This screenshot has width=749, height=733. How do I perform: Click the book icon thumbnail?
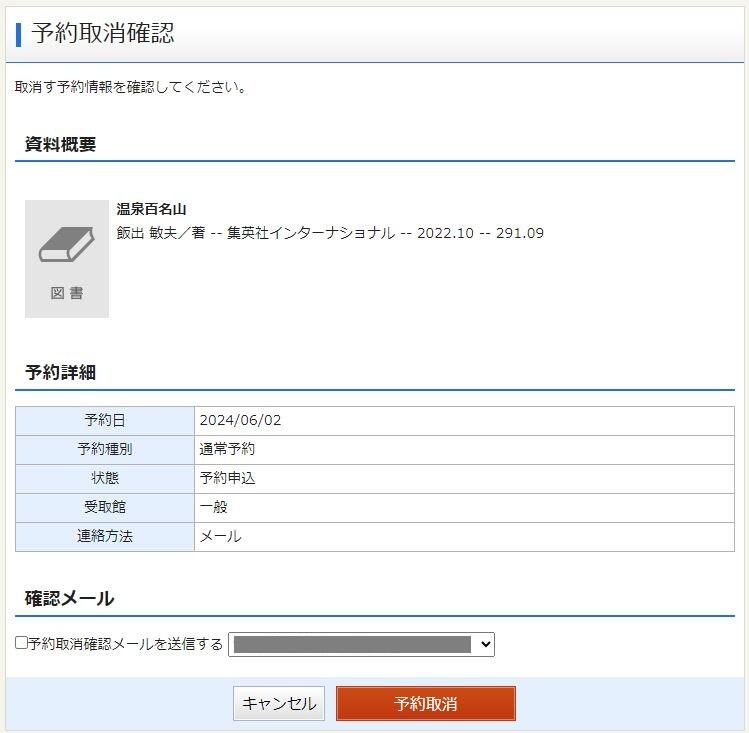click(66, 246)
